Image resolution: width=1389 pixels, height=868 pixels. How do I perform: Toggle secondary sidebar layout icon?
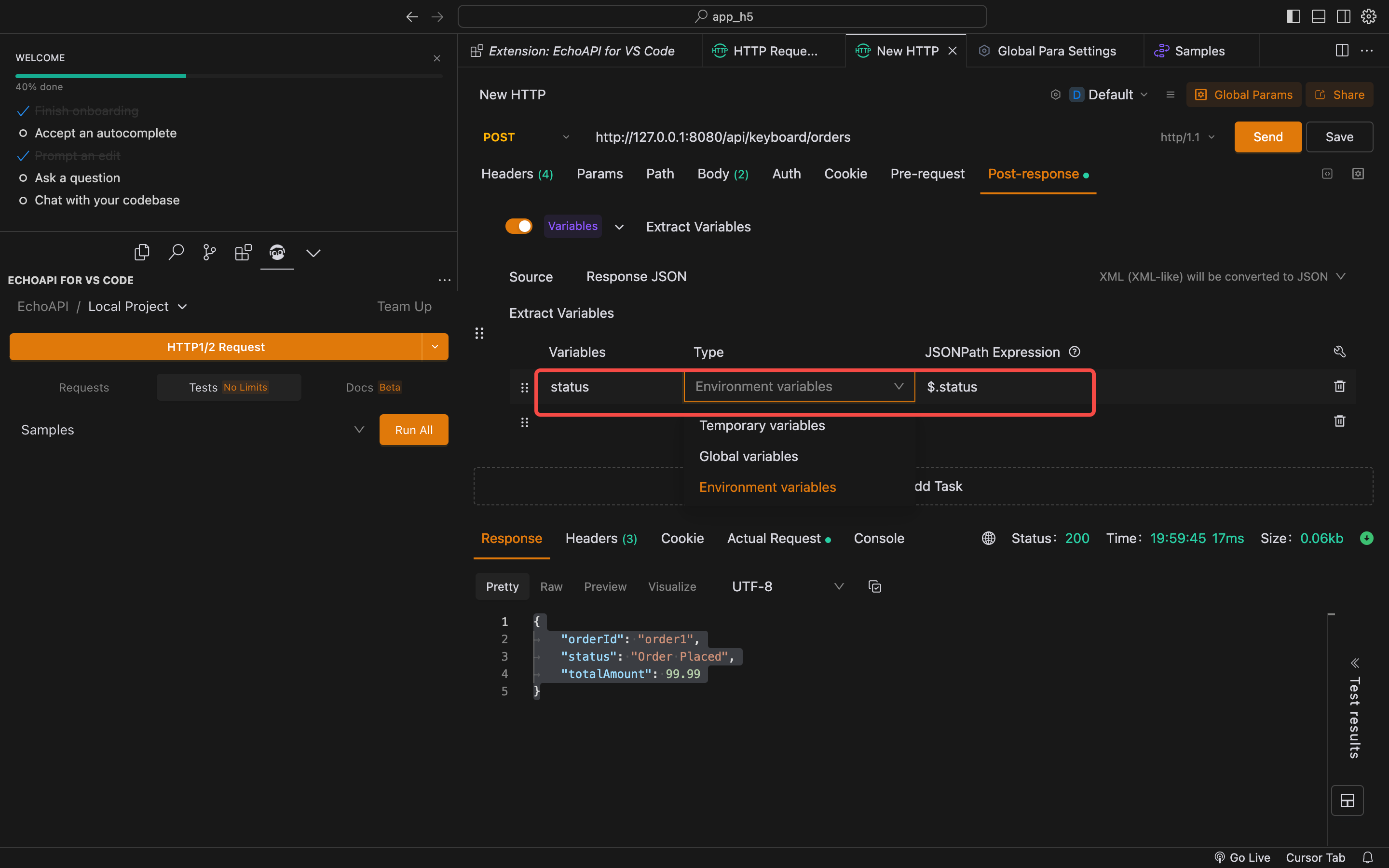point(1344,17)
